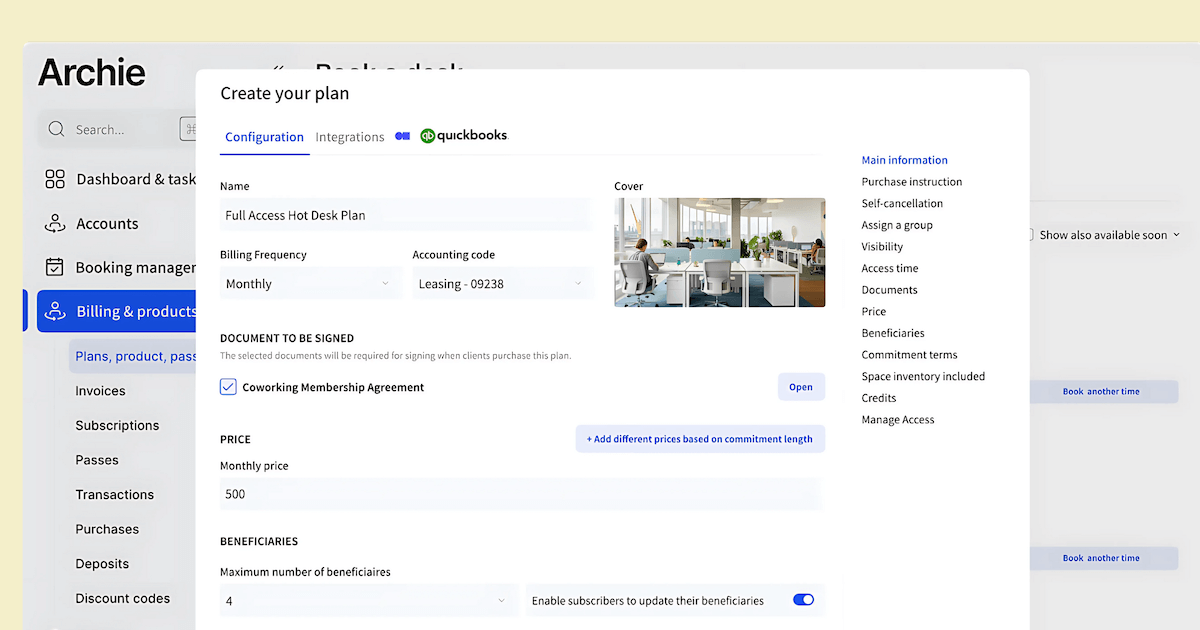Click the QuickBooks logo
The width and height of the screenshot is (1200, 630).
464,136
